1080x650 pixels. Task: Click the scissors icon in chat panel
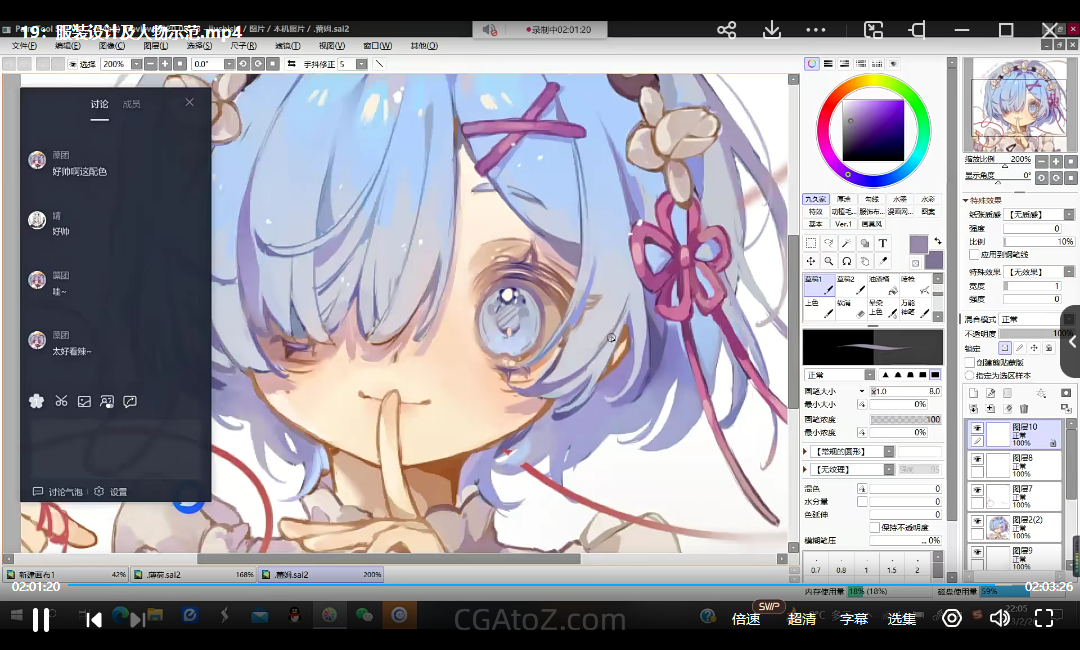click(x=61, y=401)
